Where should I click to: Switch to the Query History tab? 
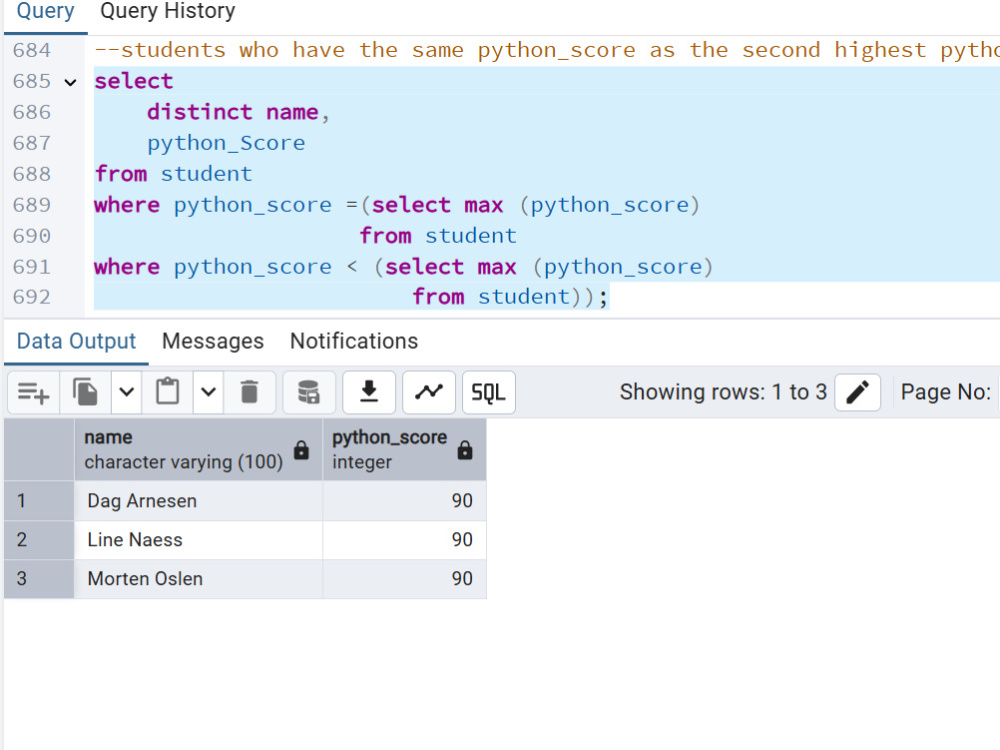point(168,11)
